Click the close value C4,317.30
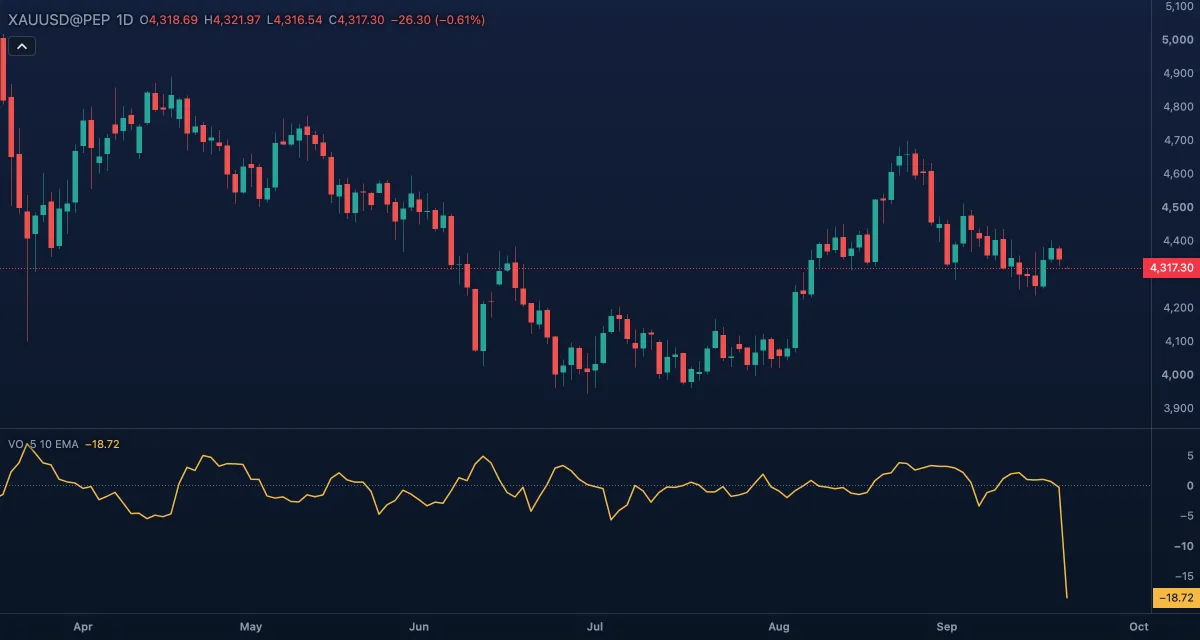The width and height of the screenshot is (1200, 640). (357, 20)
